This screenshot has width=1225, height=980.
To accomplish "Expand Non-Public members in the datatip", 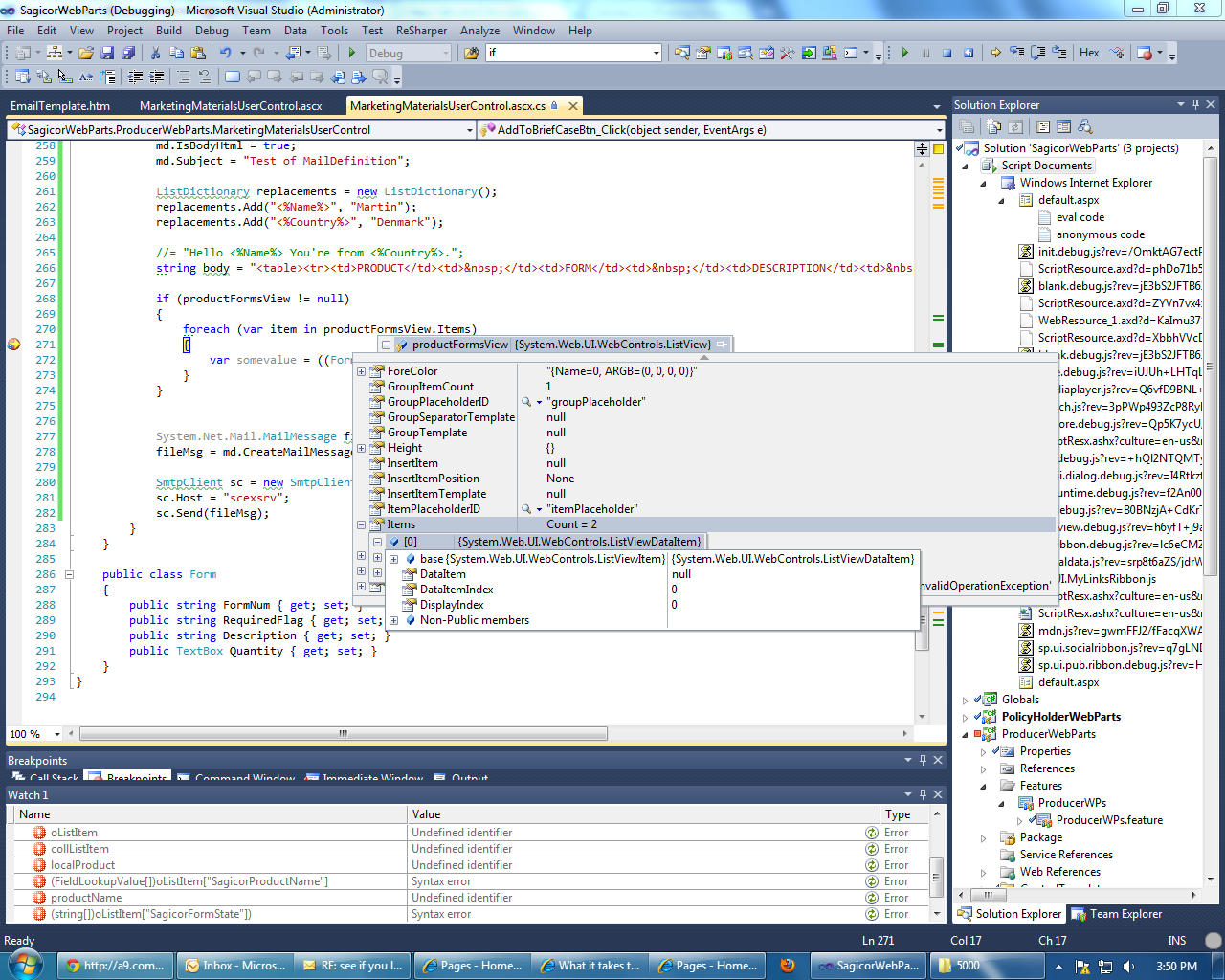I will [393, 620].
